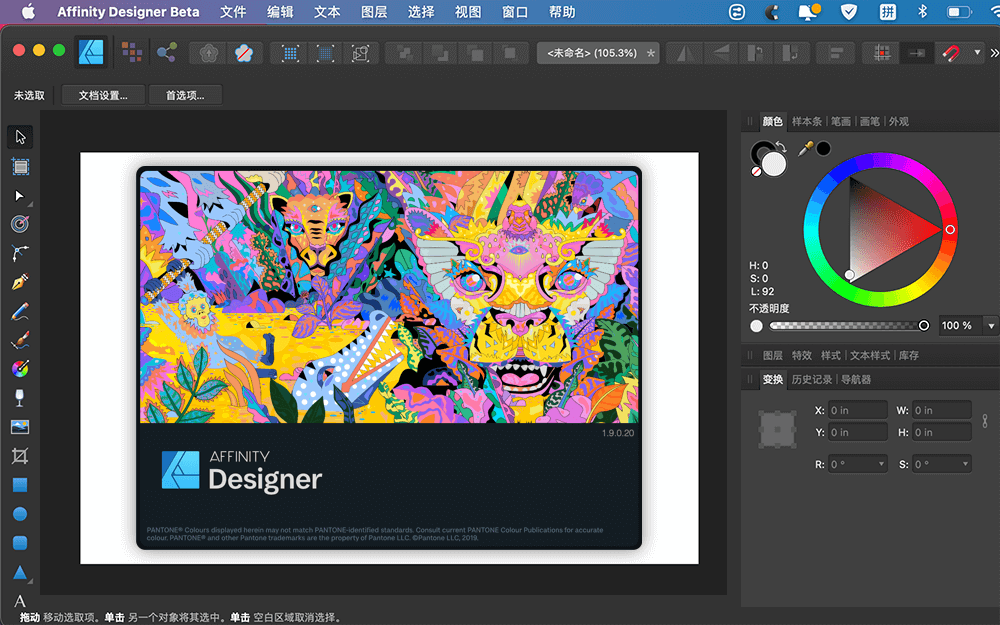
Task: Open the 笔画 panel tab
Action: [x=841, y=121]
